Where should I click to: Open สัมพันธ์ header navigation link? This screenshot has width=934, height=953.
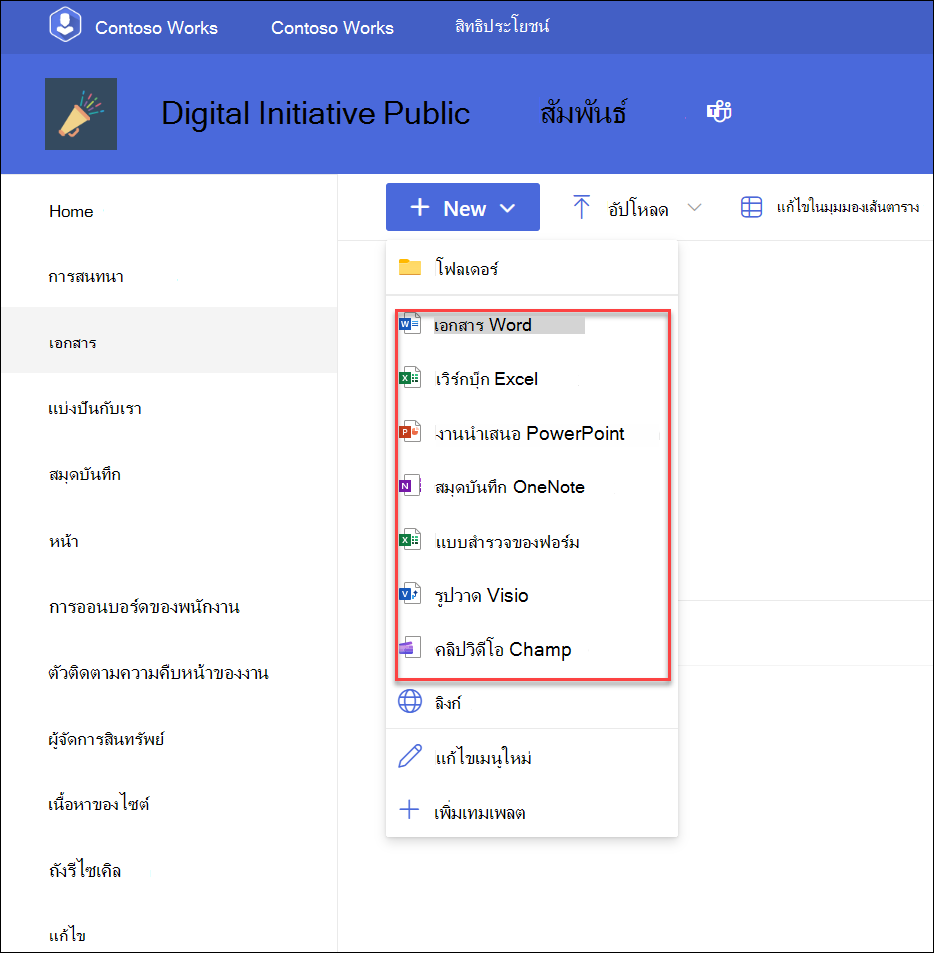pos(583,112)
